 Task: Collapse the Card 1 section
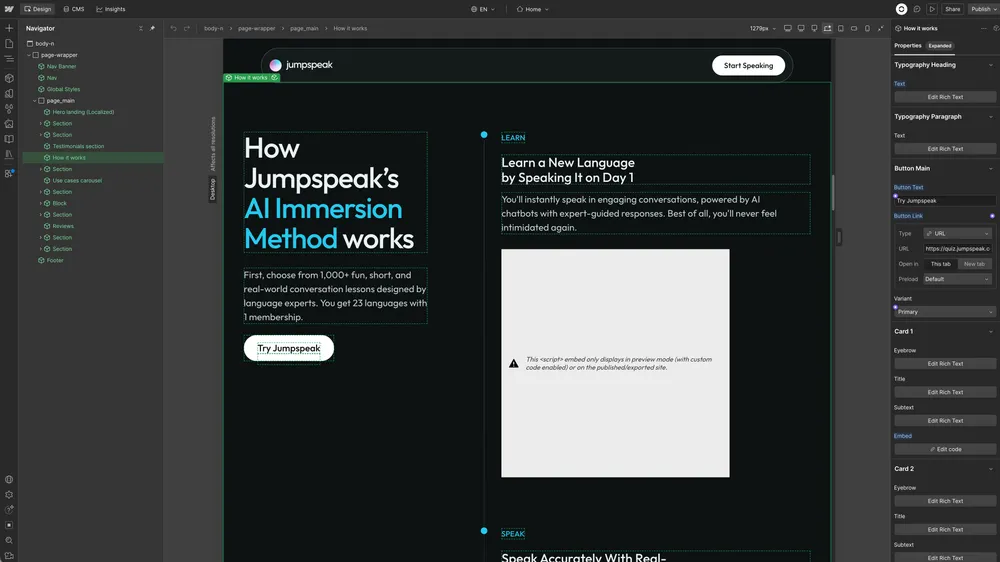990,332
